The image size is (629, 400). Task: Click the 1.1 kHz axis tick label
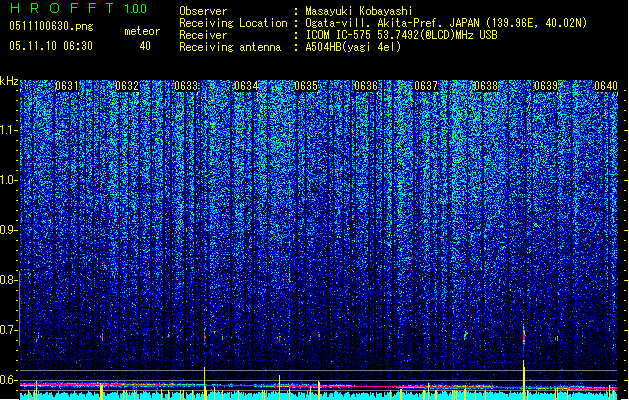pyautogui.click(x=9, y=130)
